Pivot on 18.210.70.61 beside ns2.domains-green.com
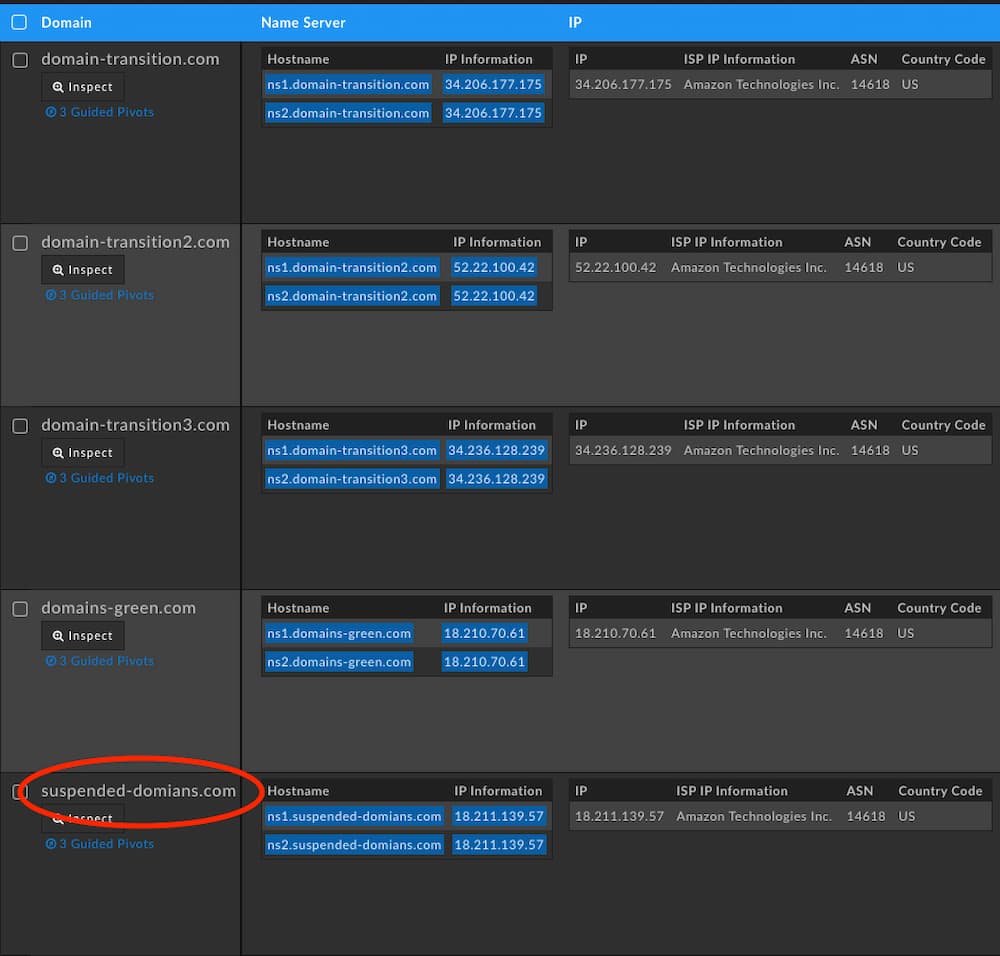1000x956 pixels. pyautogui.click(x=485, y=662)
